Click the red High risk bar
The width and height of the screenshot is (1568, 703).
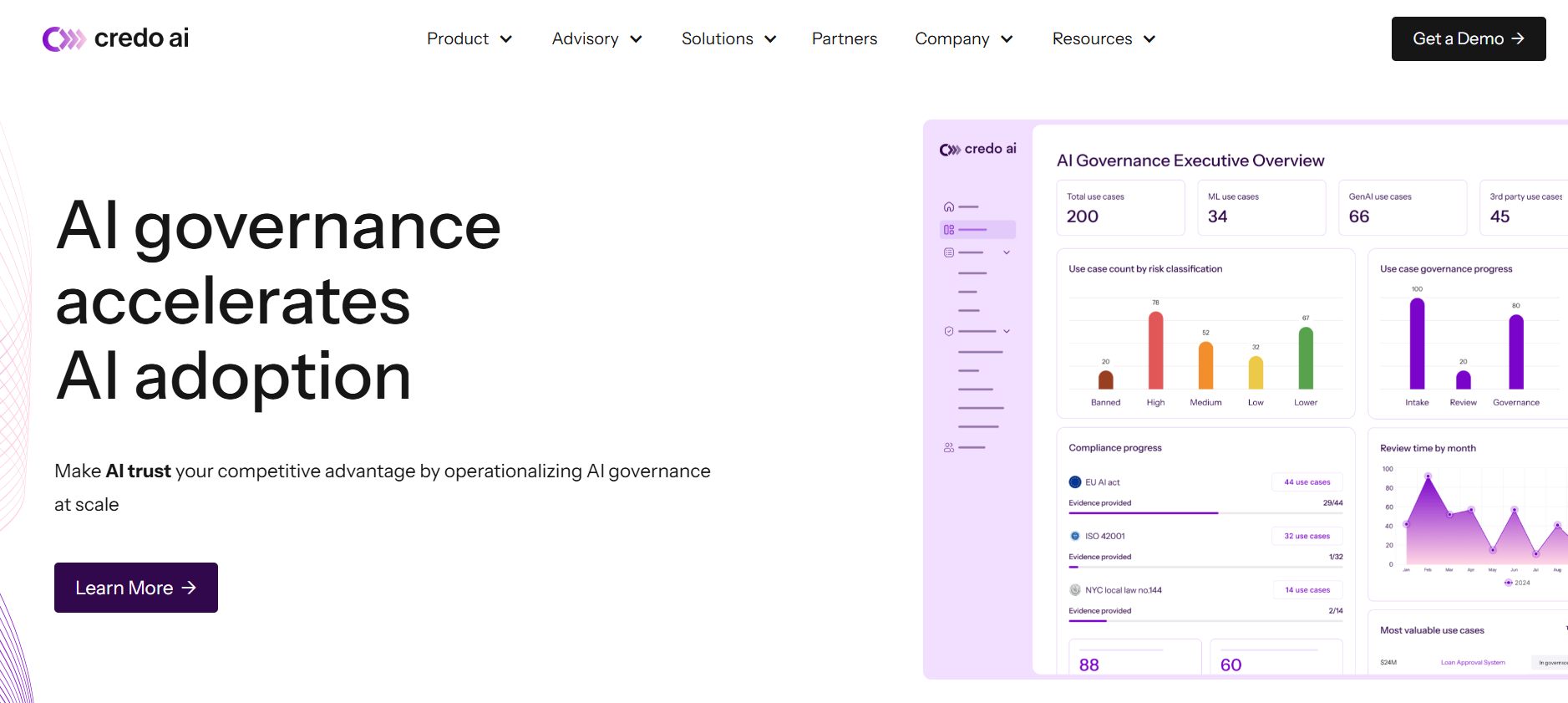tap(1156, 350)
